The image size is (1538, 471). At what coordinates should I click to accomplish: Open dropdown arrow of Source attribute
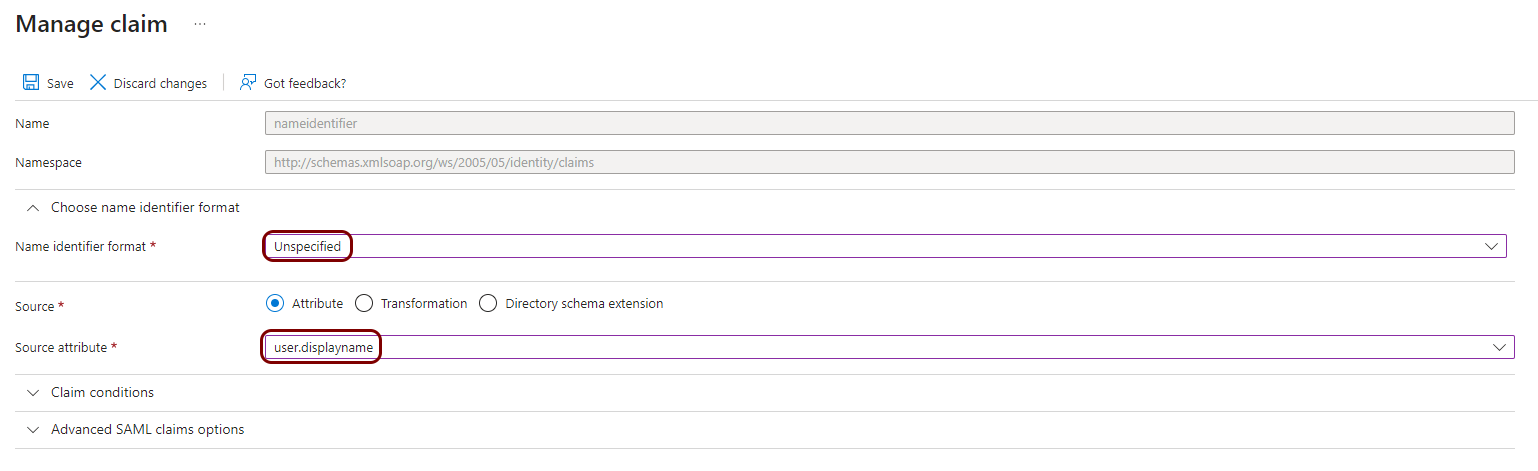click(x=1499, y=347)
